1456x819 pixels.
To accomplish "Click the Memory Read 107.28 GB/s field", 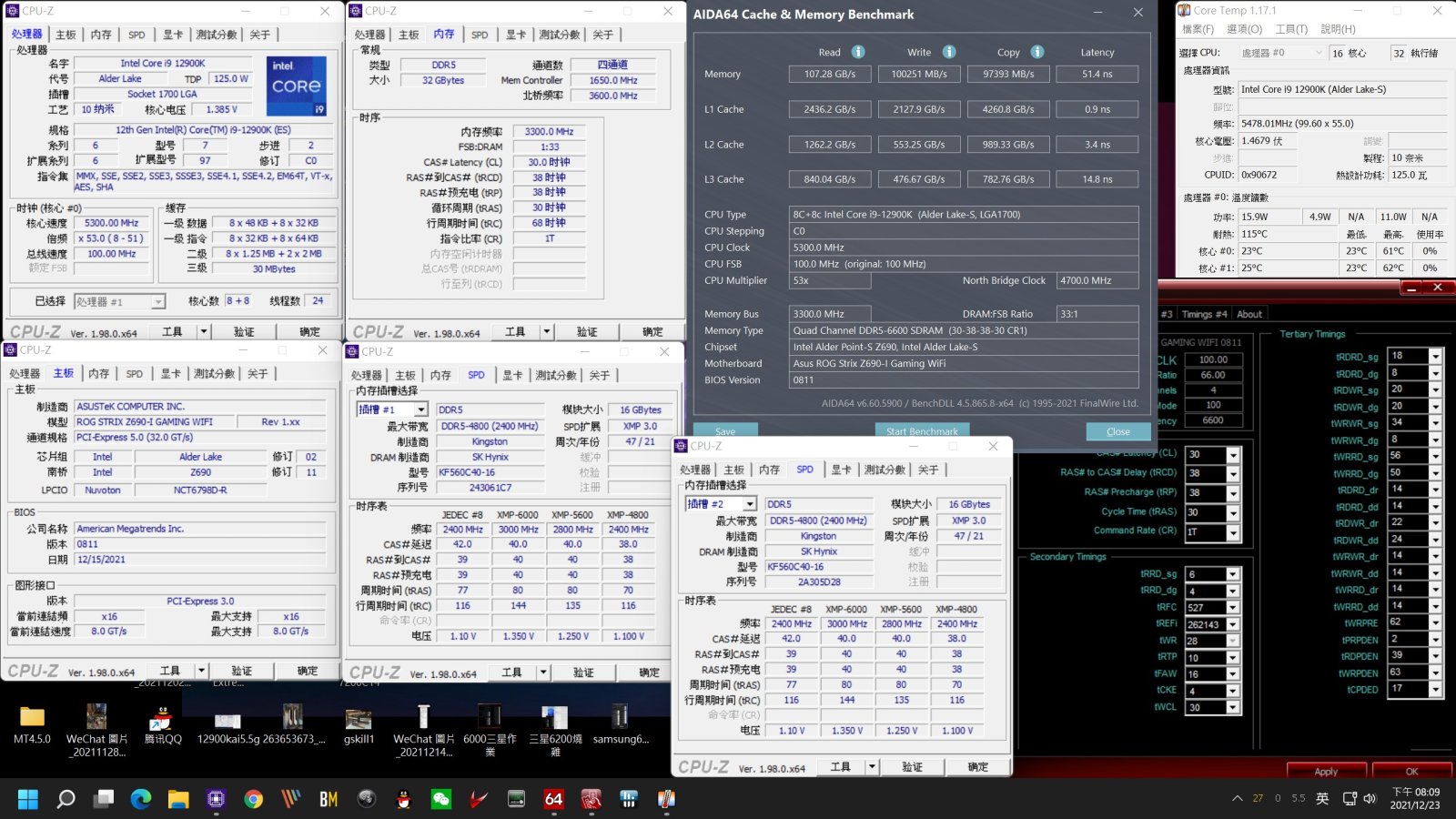I will (x=829, y=74).
